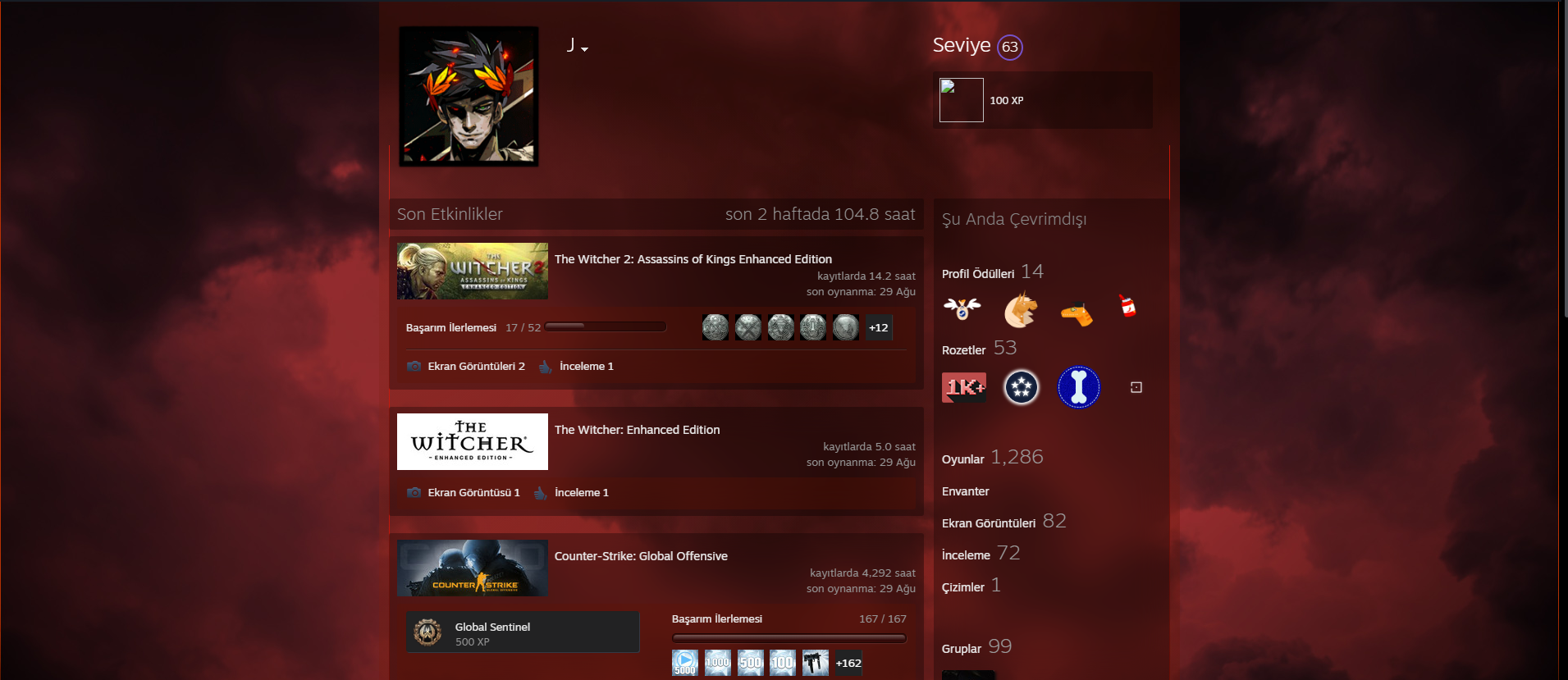The image size is (1568, 680).
Task: View the 100 CS:GO achievement icon
Action: coord(783,663)
